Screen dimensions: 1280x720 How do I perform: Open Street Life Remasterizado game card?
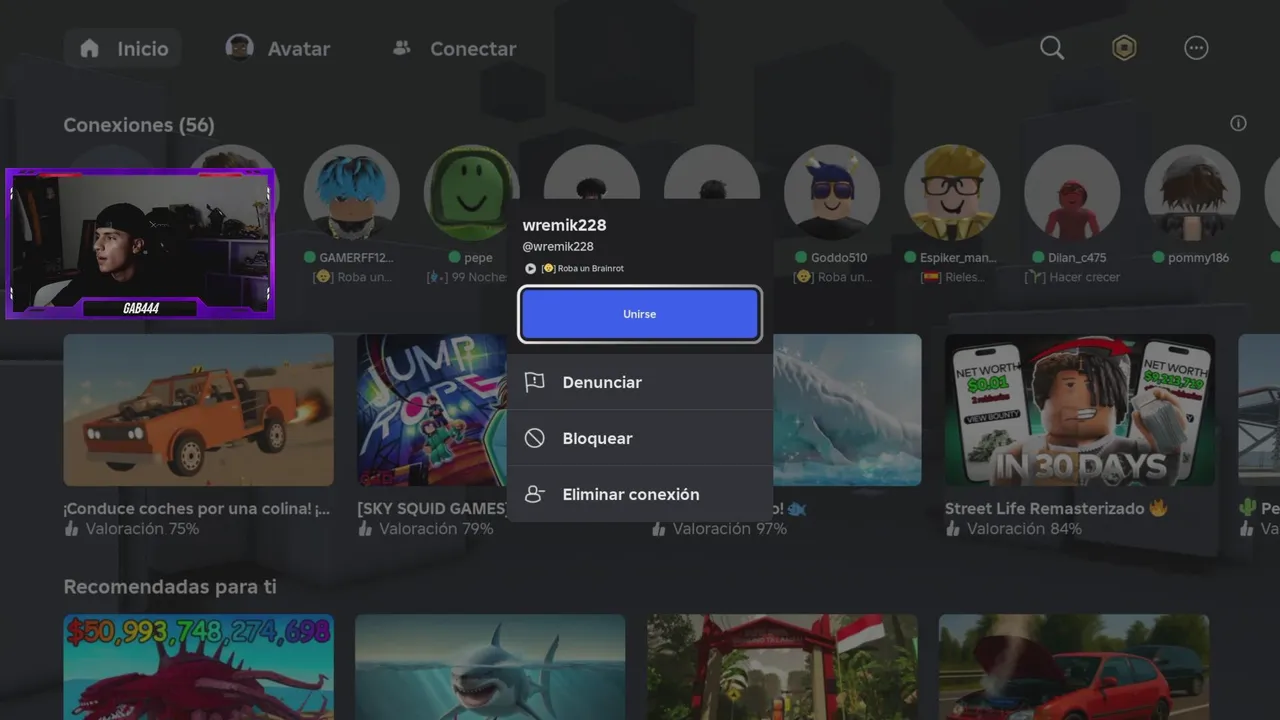[1080, 410]
